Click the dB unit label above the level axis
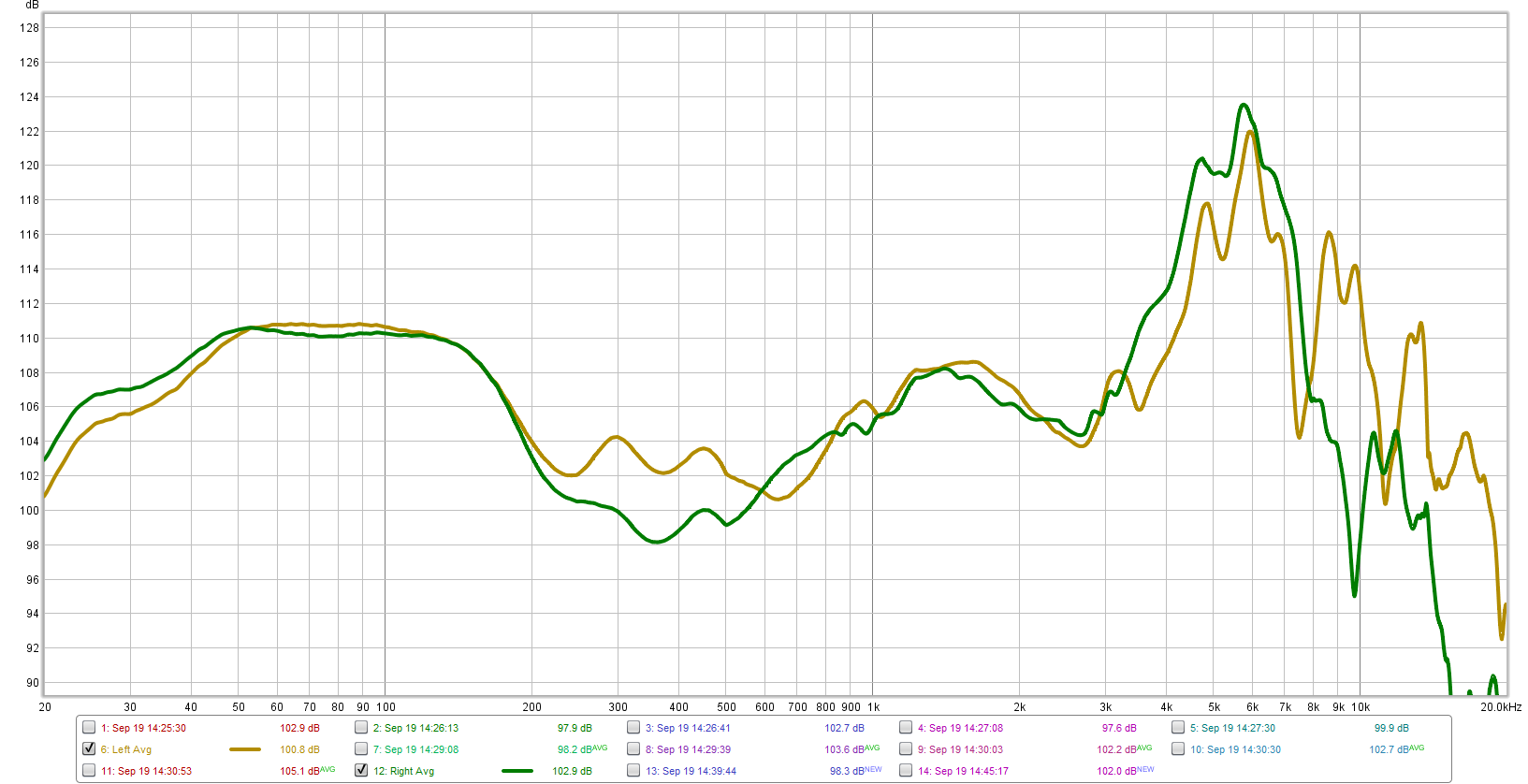 click(x=32, y=5)
